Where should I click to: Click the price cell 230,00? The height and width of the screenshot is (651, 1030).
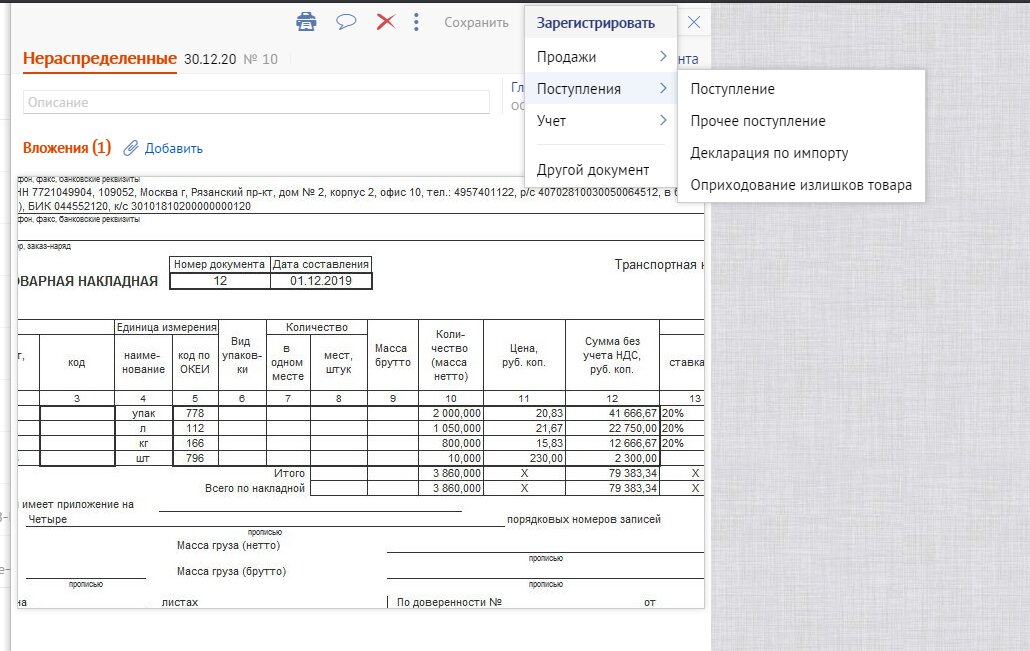[x=524, y=459]
